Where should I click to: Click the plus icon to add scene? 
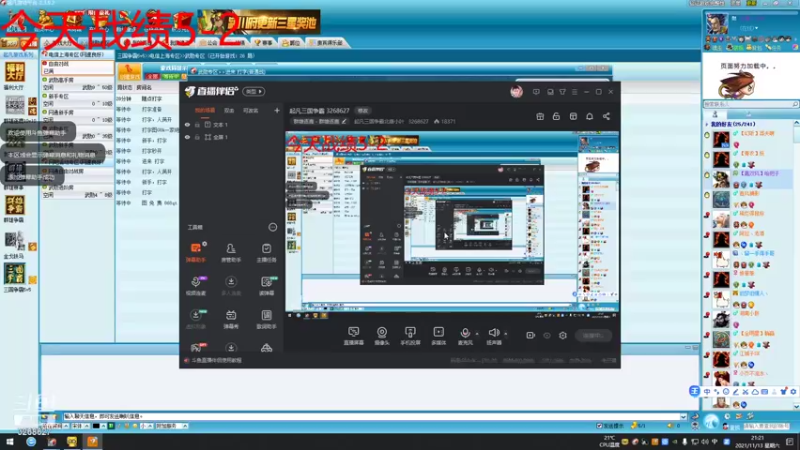coord(277,110)
